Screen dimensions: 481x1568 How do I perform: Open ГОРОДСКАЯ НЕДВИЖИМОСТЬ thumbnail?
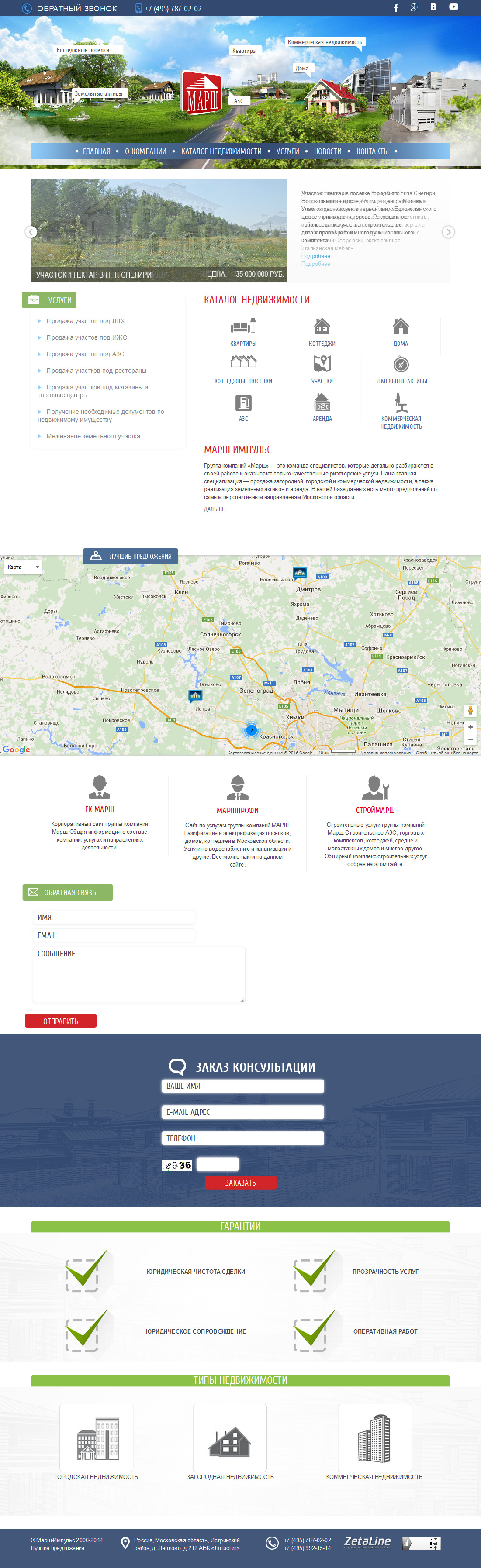tap(96, 1438)
